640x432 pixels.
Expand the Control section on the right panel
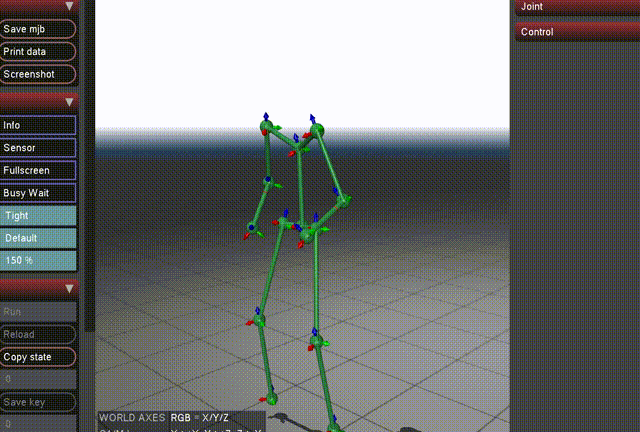pos(577,32)
